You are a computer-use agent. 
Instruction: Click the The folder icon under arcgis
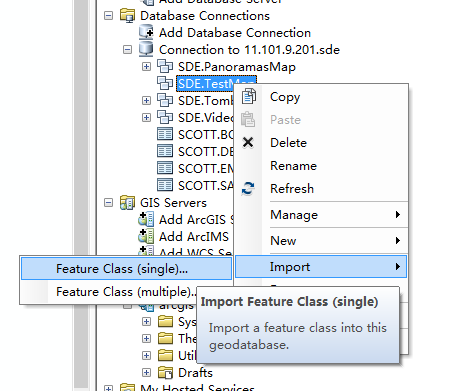point(165,338)
